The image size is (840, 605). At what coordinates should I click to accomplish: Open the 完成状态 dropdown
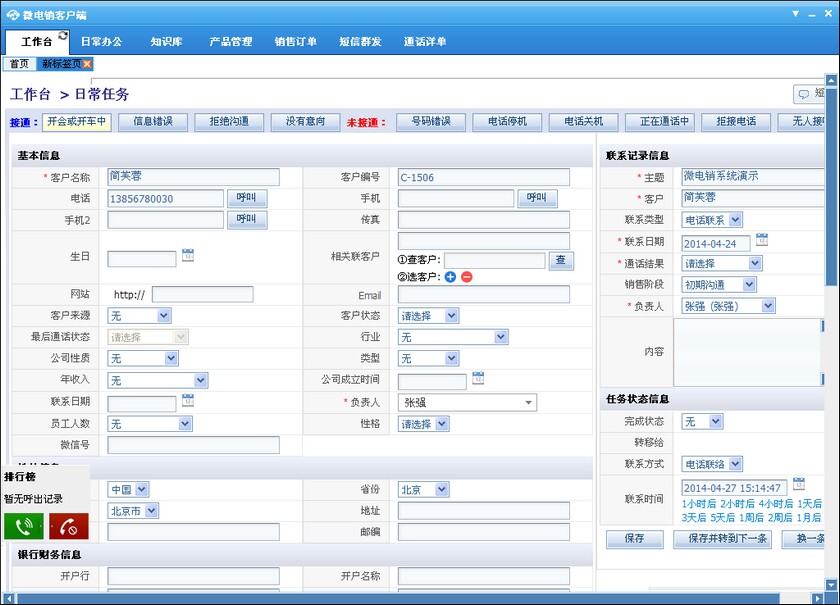[716, 421]
